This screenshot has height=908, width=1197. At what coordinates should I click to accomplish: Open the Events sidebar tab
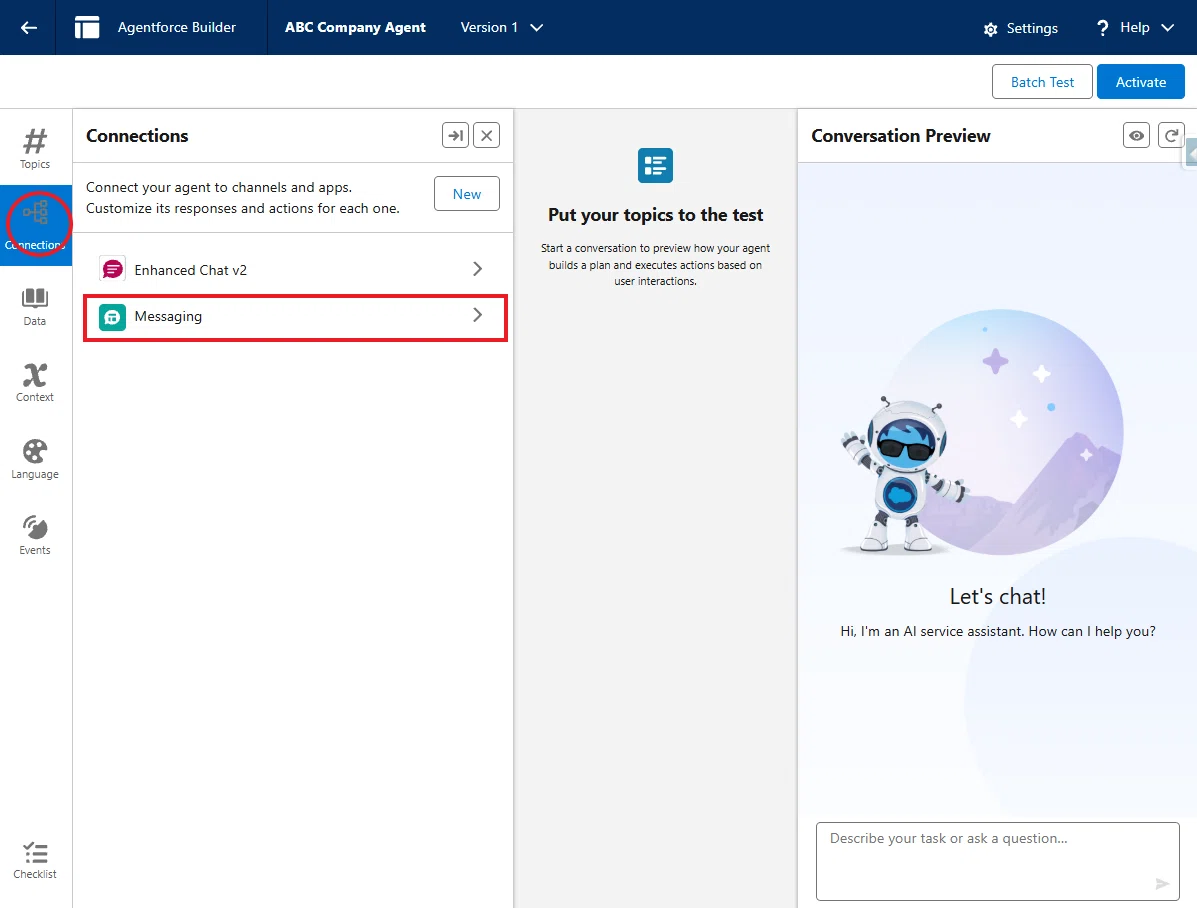pyautogui.click(x=35, y=535)
